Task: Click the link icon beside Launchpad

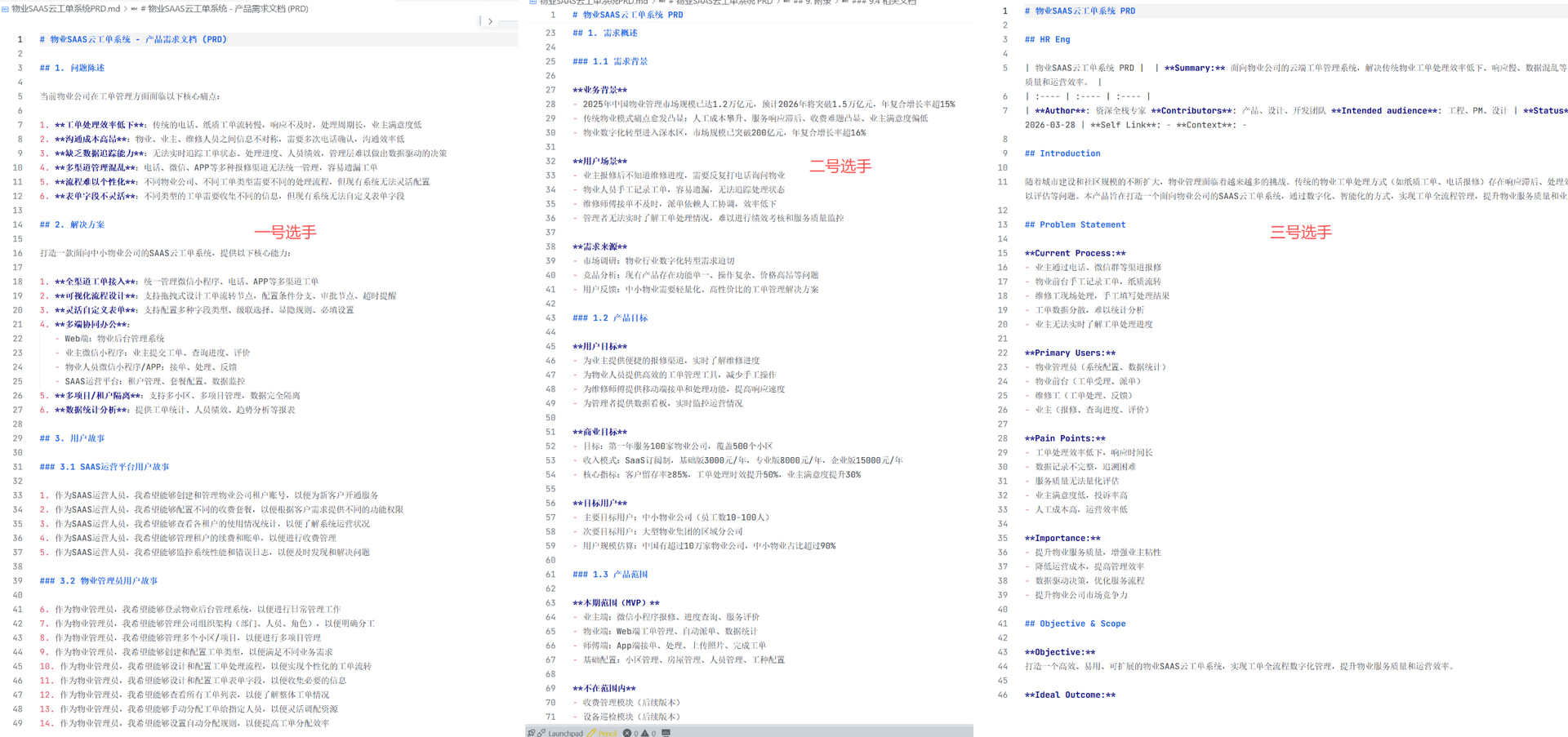Action: (541, 733)
